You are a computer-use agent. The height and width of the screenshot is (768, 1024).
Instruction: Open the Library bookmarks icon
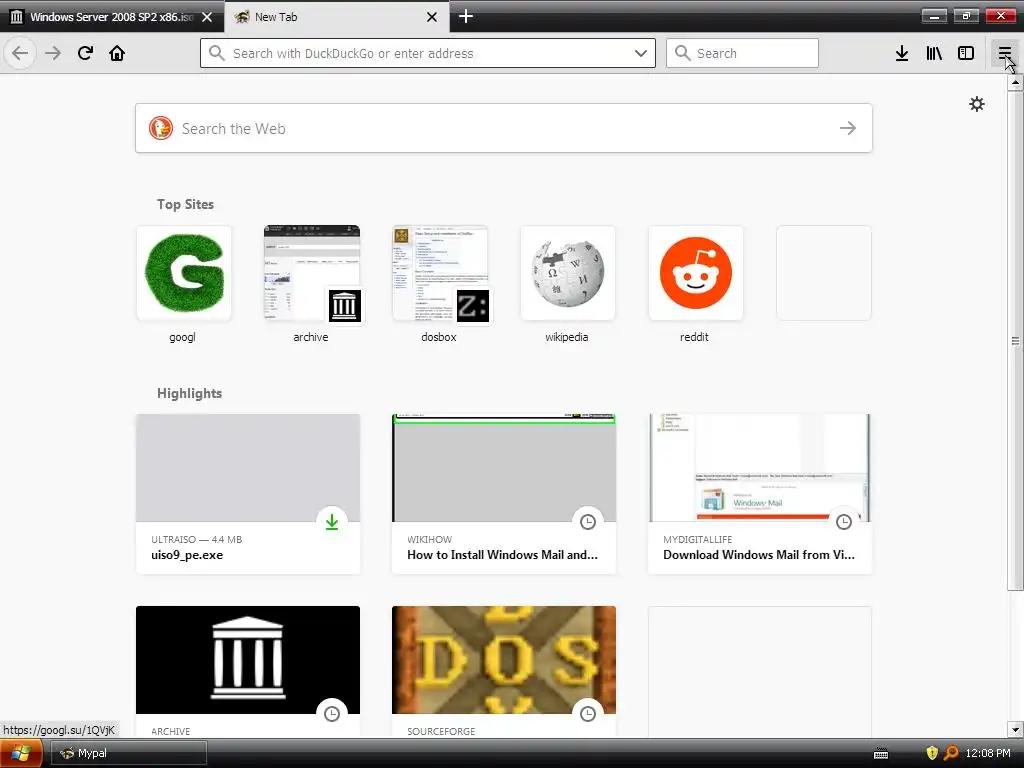pos(934,53)
